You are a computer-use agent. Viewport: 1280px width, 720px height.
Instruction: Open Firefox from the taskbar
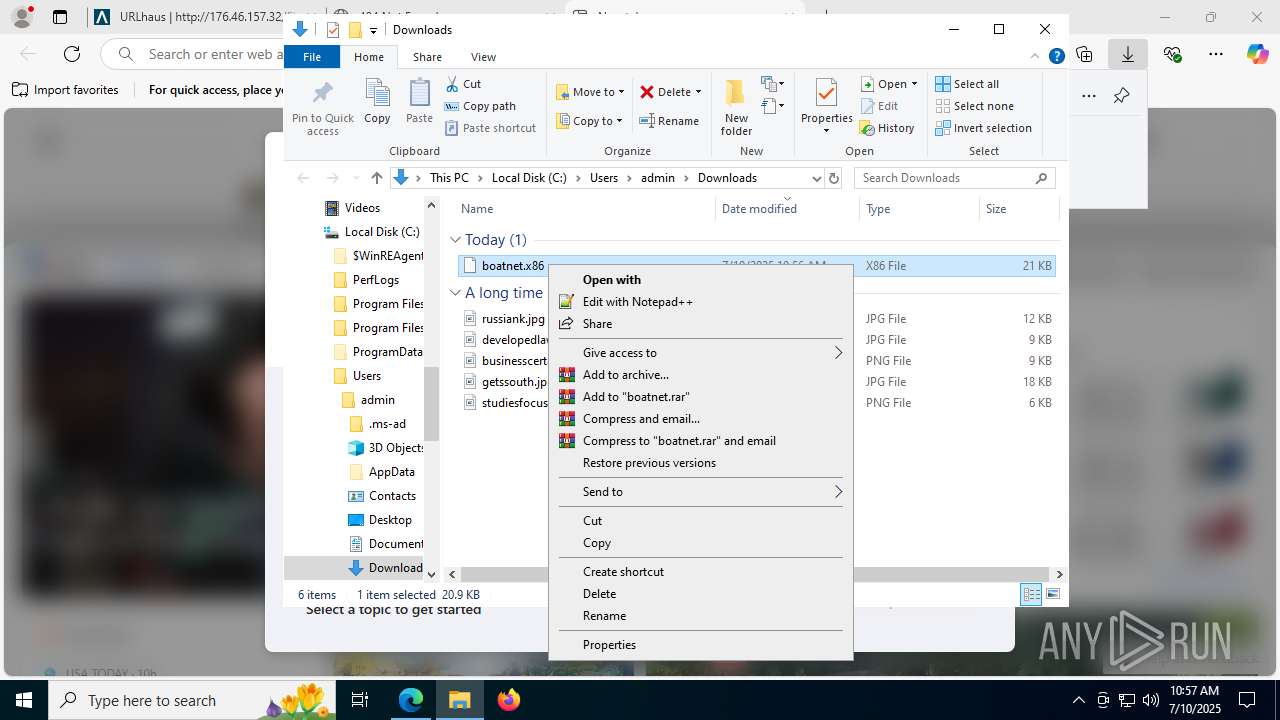[509, 700]
